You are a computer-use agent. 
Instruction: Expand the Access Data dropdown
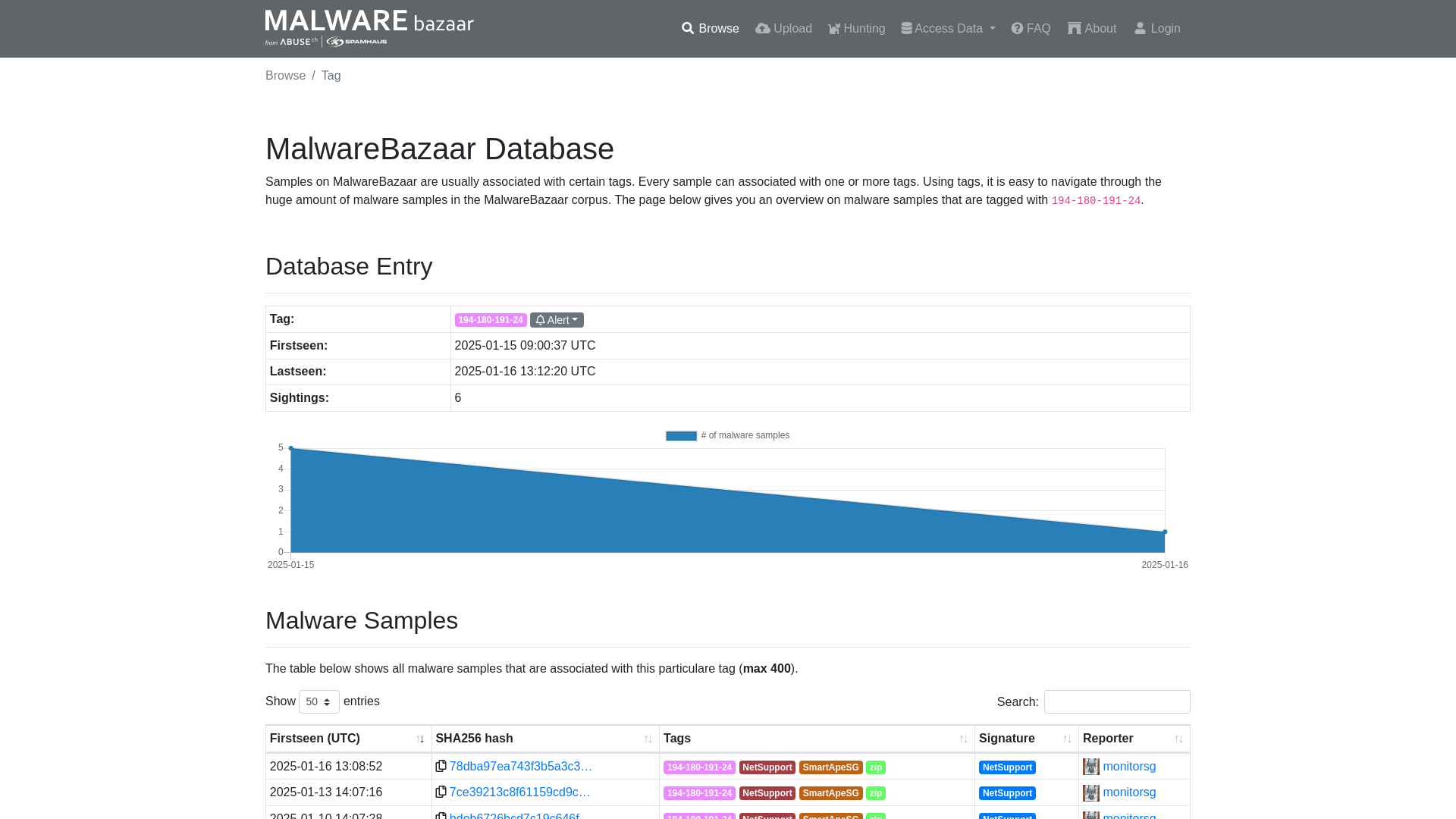point(948,29)
